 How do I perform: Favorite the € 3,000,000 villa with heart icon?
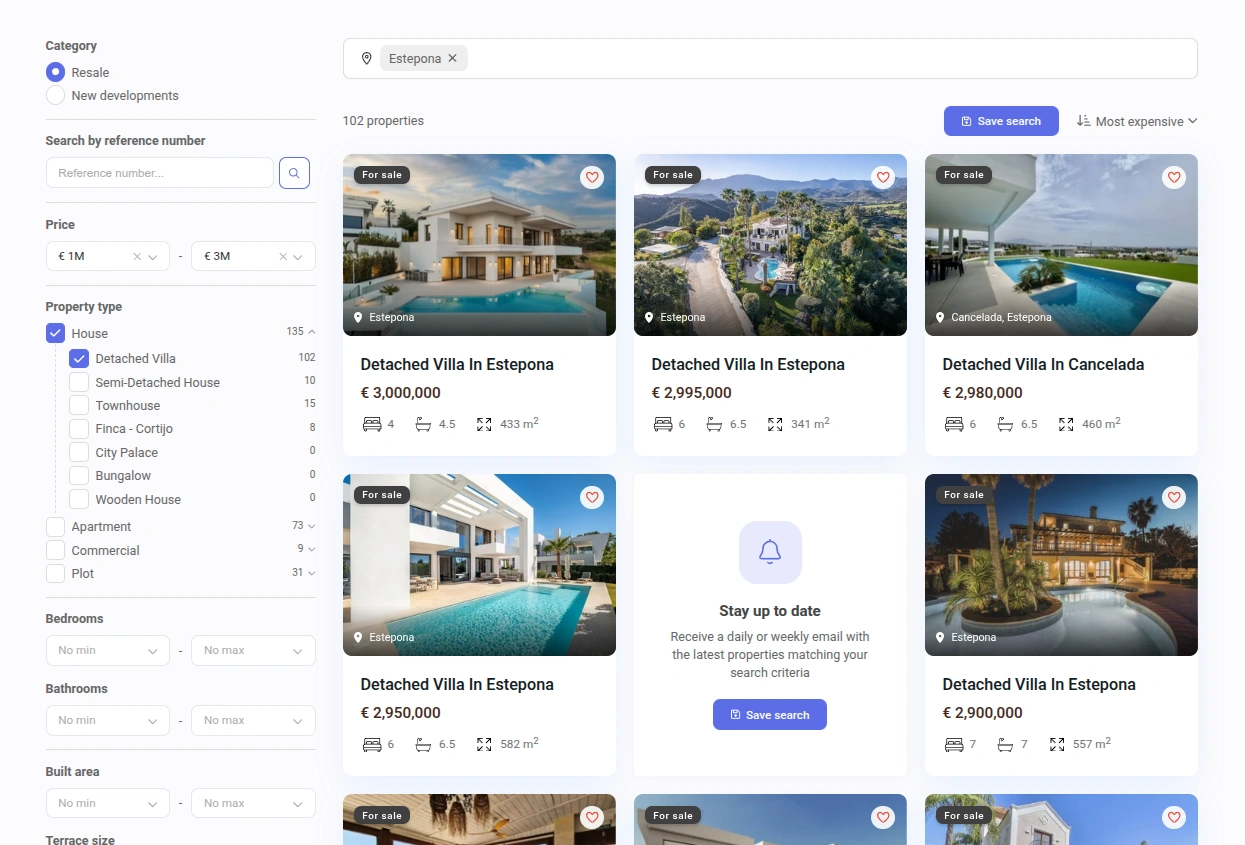[x=592, y=177]
